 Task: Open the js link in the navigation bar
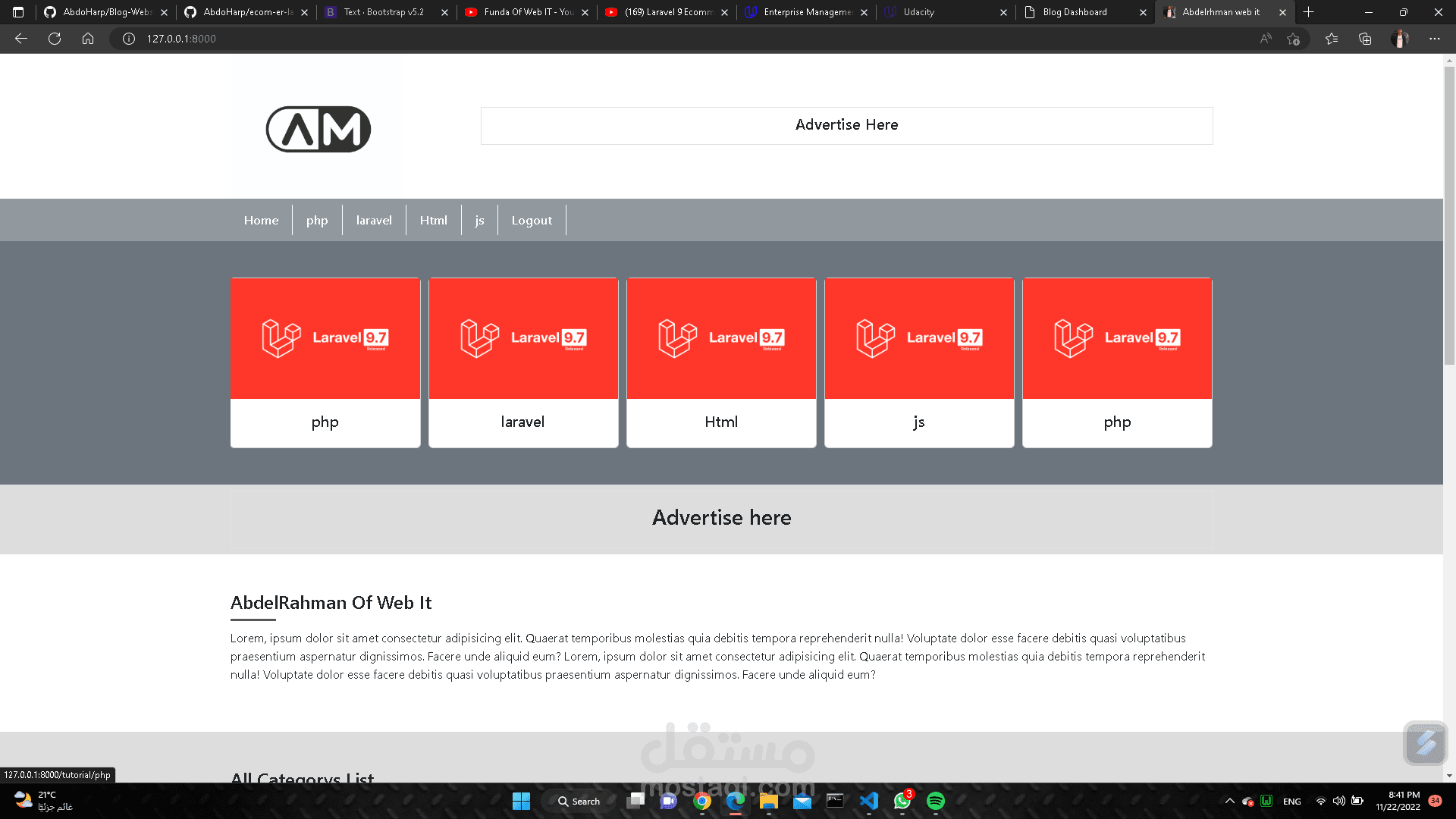point(479,220)
